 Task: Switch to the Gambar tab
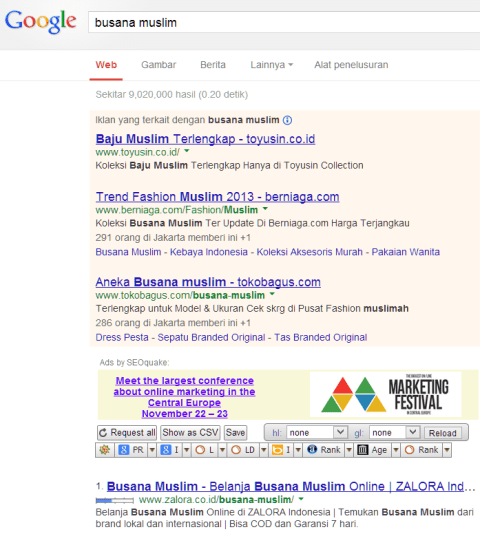click(x=158, y=65)
